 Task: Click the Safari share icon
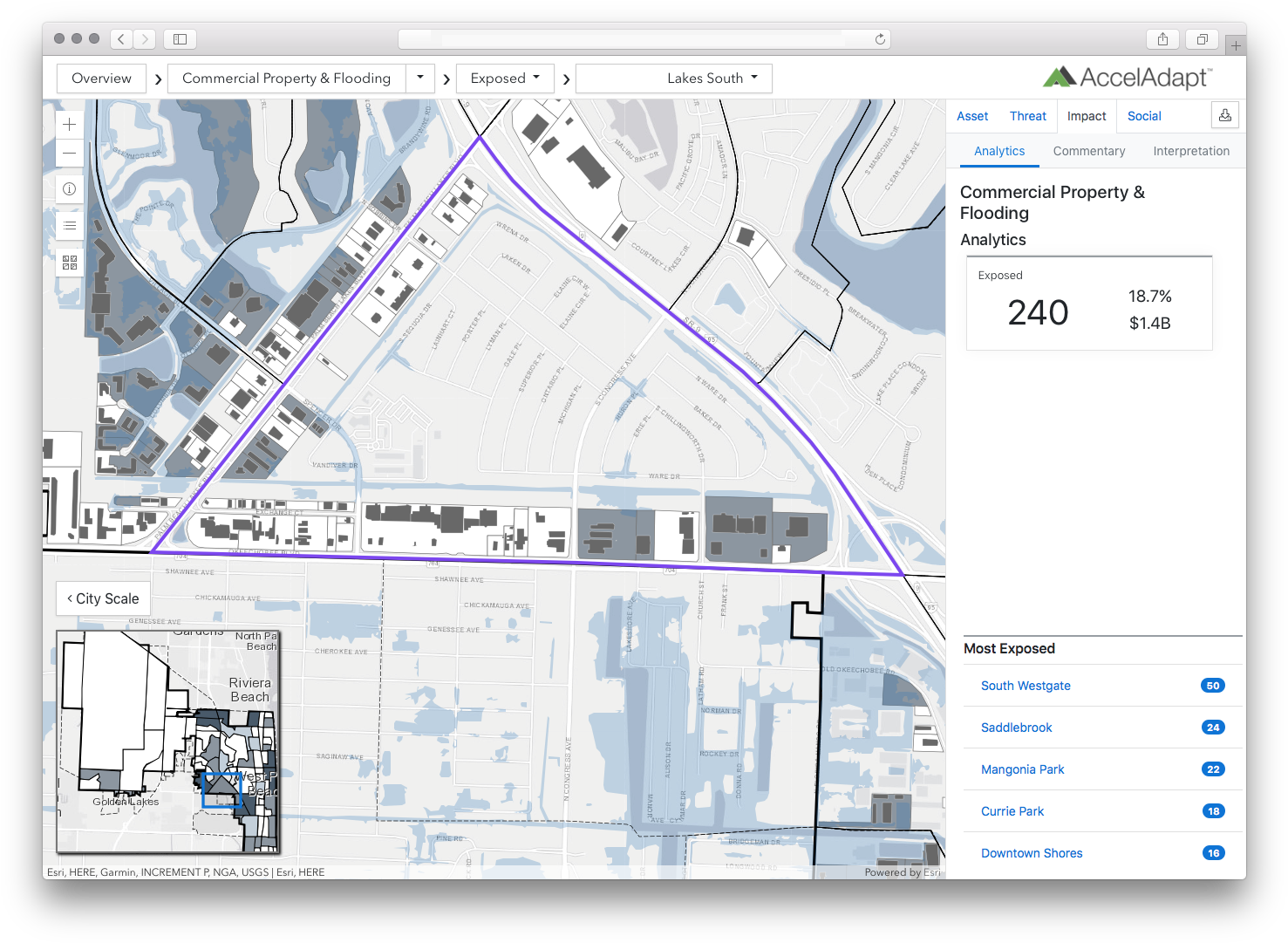(x=1162, y=38)
